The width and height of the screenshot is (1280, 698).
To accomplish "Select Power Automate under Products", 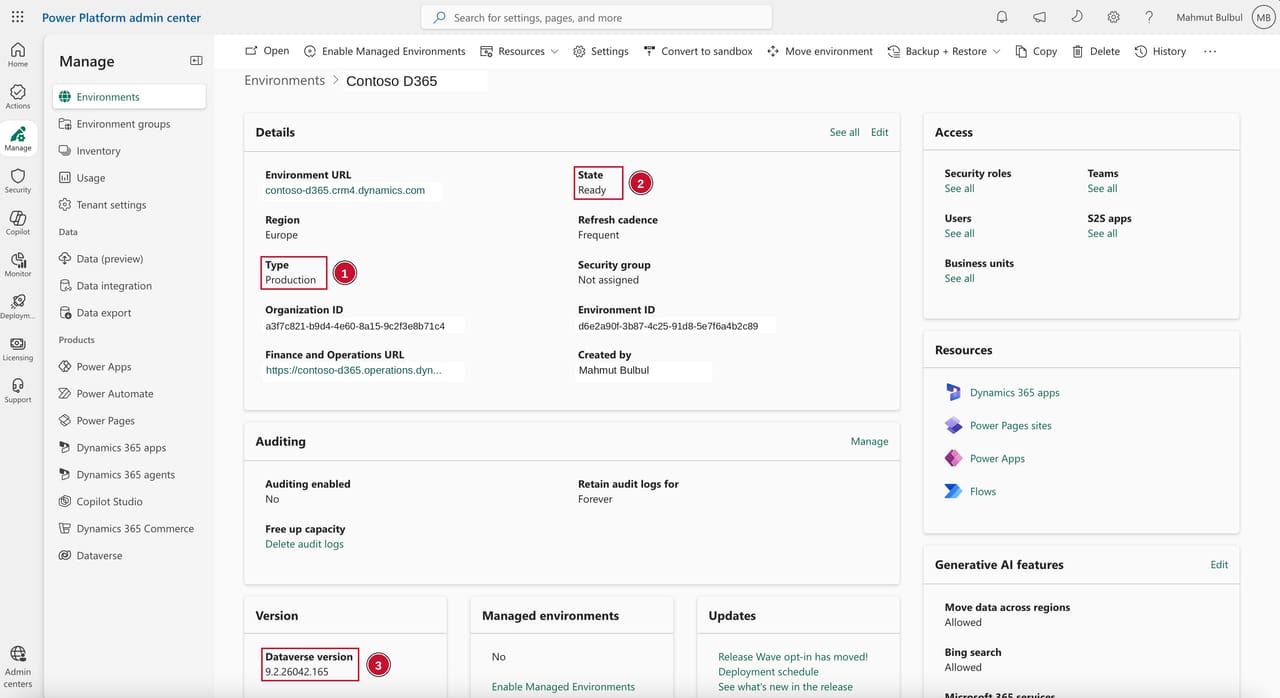I will (x=130, y=394).
